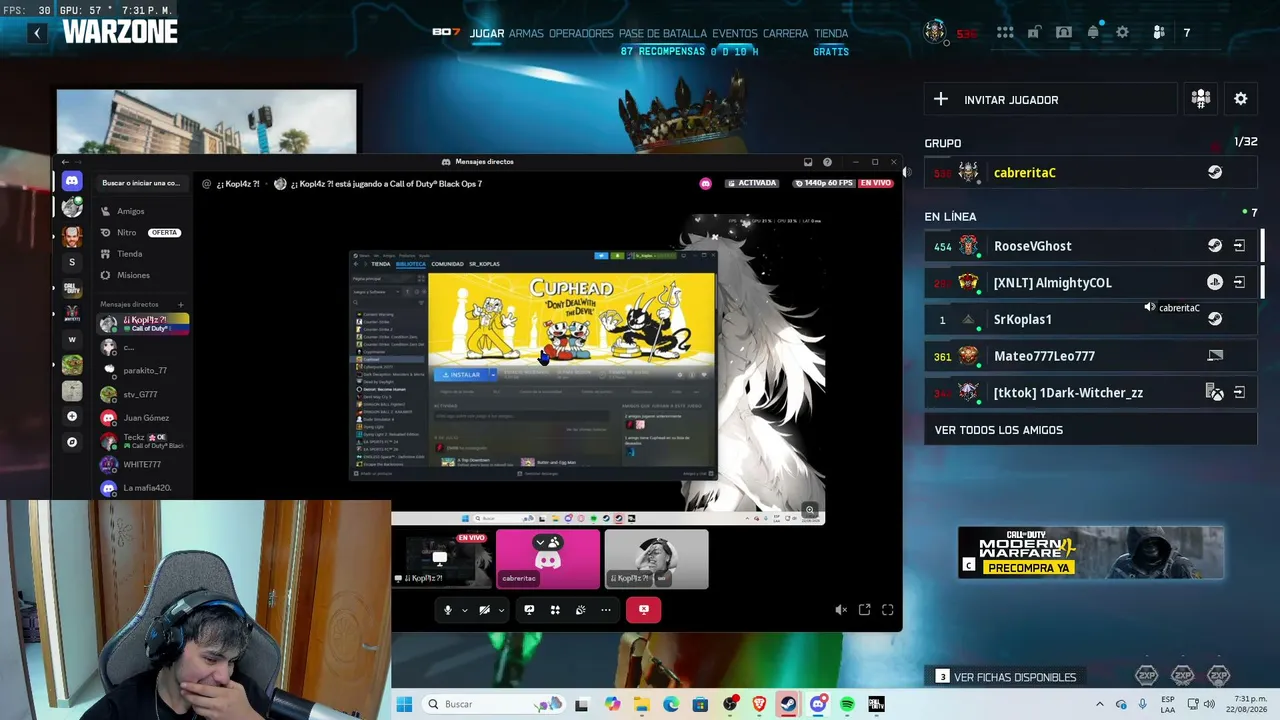This screenshot has height=720, width=1280.
Task: Select the En Vivo stream thumbnail tile
Action: [x=440, y=559]
